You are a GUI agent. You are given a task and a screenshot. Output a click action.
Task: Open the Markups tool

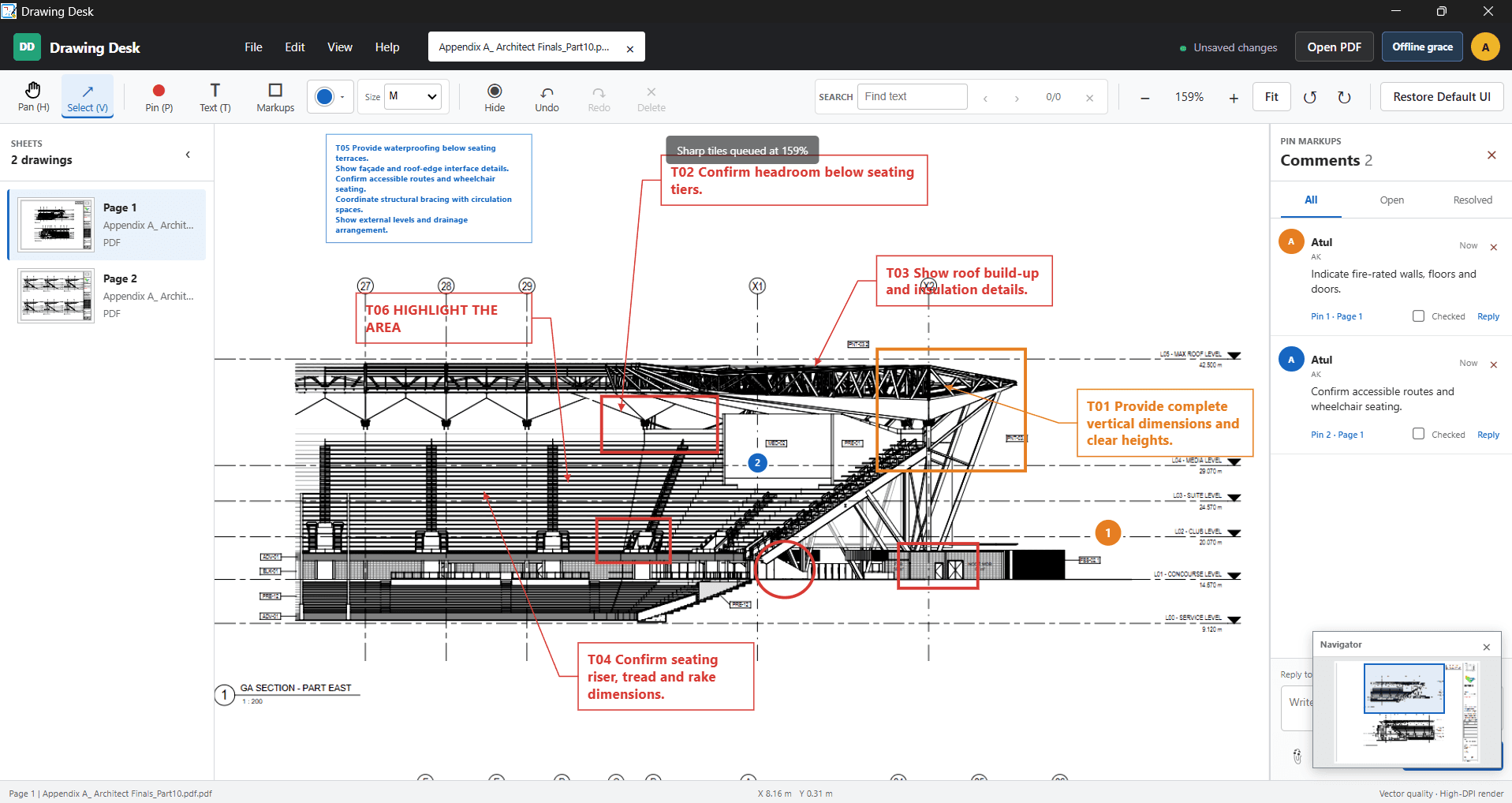pos(275,97)
